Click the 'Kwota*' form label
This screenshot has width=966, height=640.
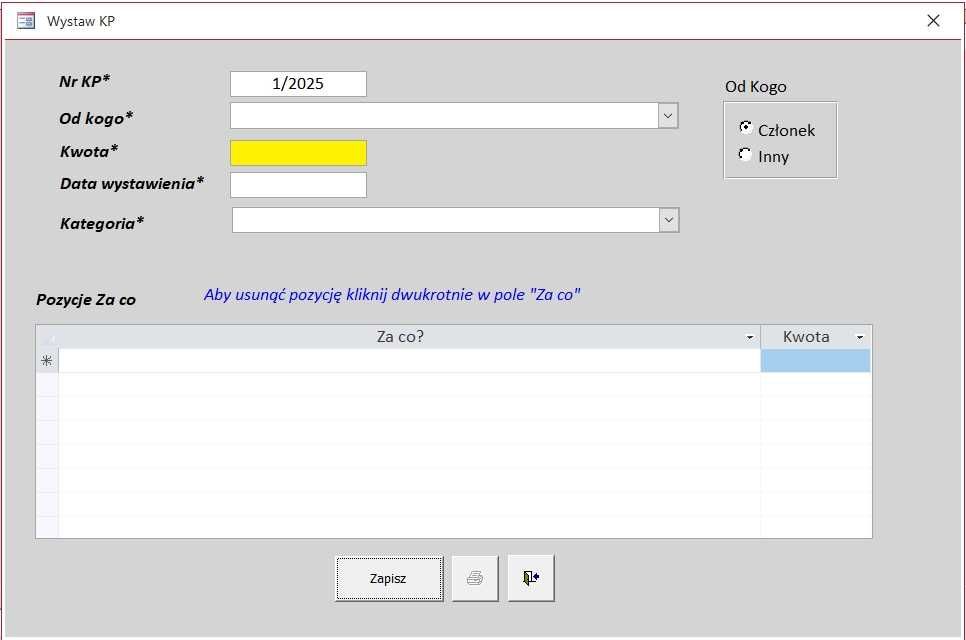coord(89,152)
